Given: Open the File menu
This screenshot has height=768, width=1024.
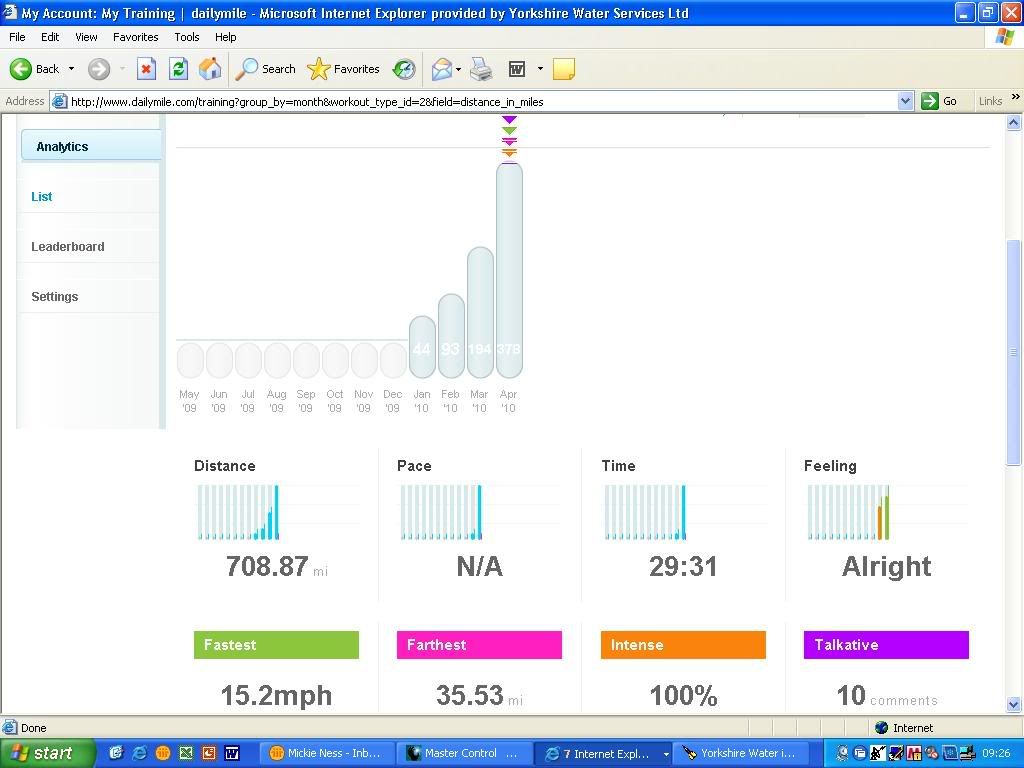Looking at the screenshot, I should [x=17, y=37].
